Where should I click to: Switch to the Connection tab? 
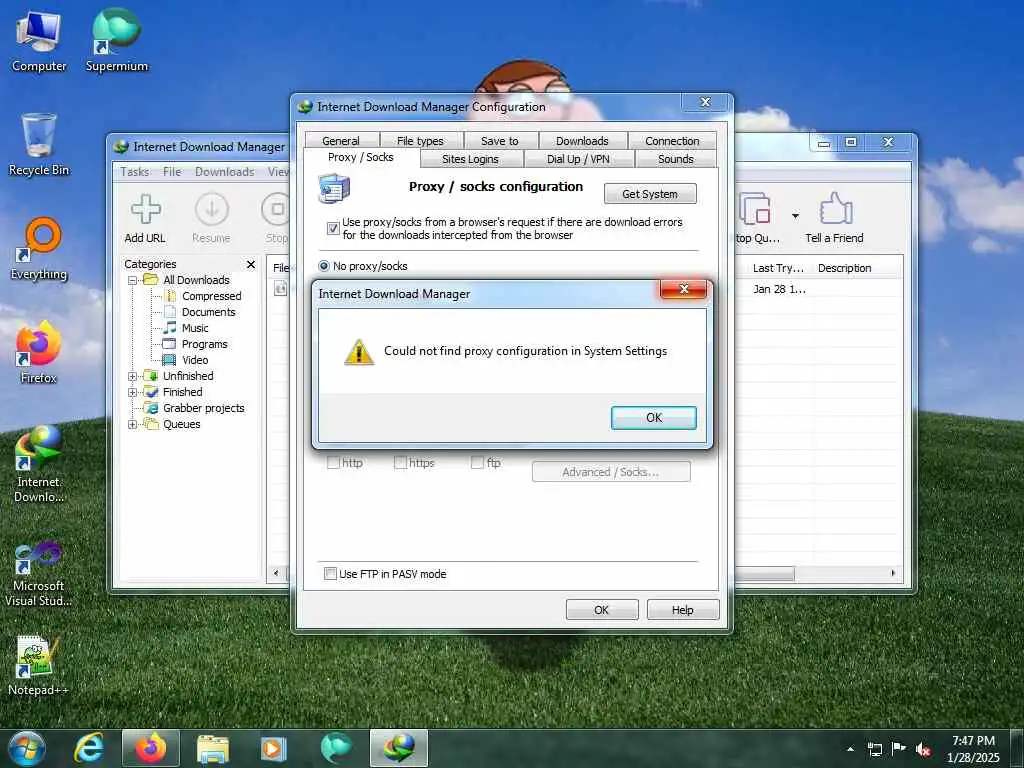672,140
